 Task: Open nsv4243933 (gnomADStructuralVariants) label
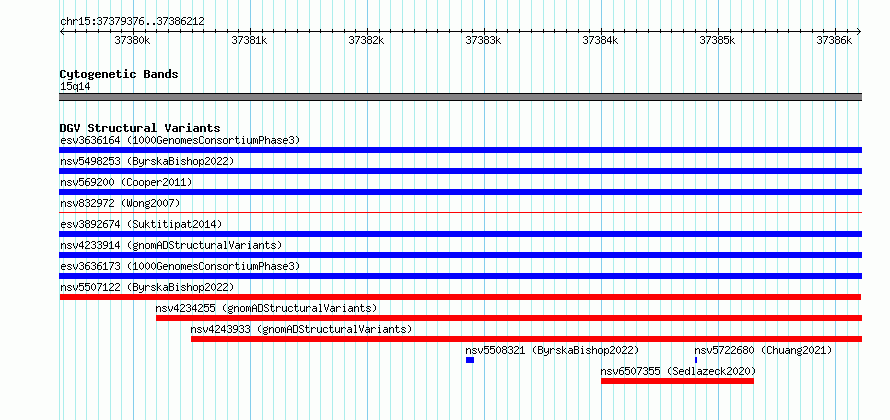point(301,329)
